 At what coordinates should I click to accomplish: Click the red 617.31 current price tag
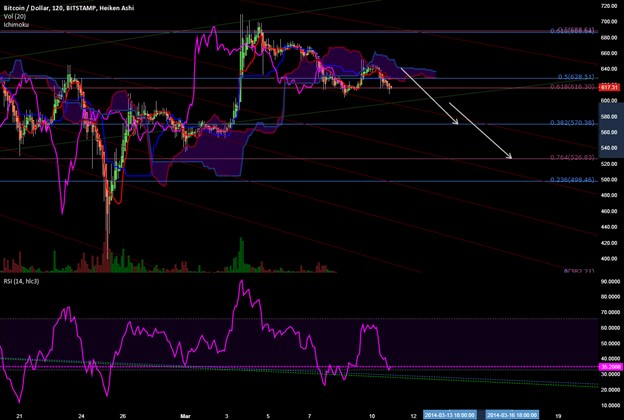[609, 87]
